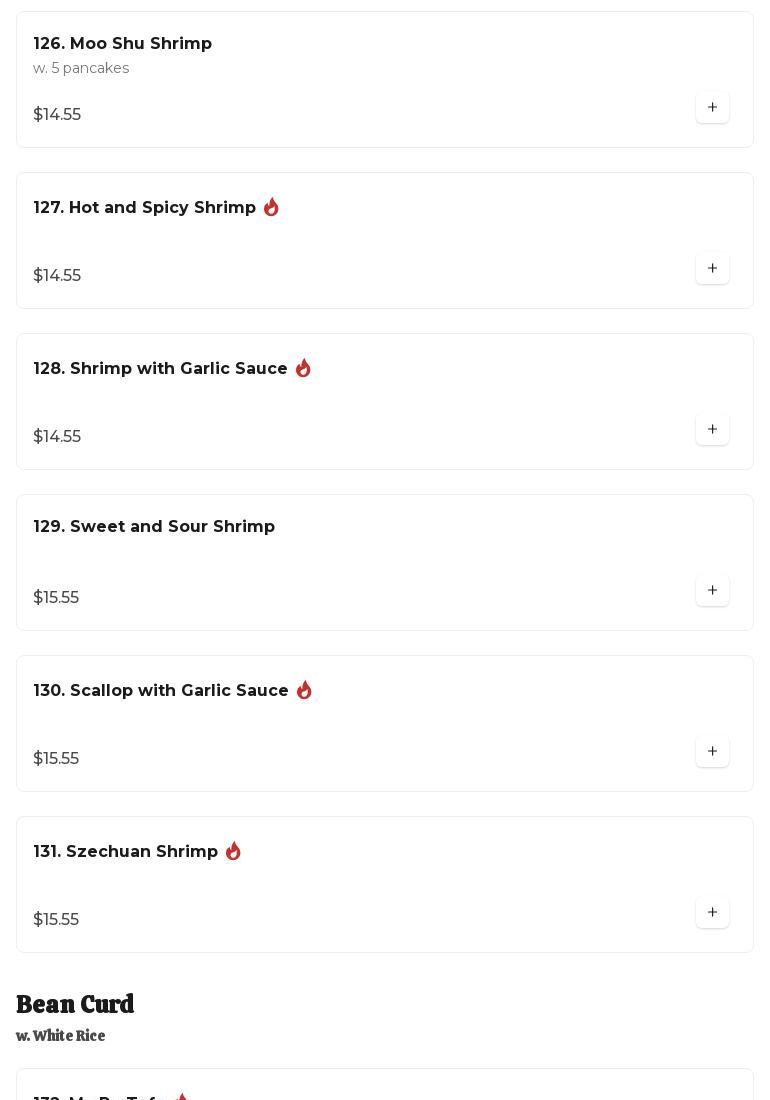Click spicy icon next to Scallop with Garlic Sauce
Viewport: 770px width, 1100px height.
click(304, 690)
